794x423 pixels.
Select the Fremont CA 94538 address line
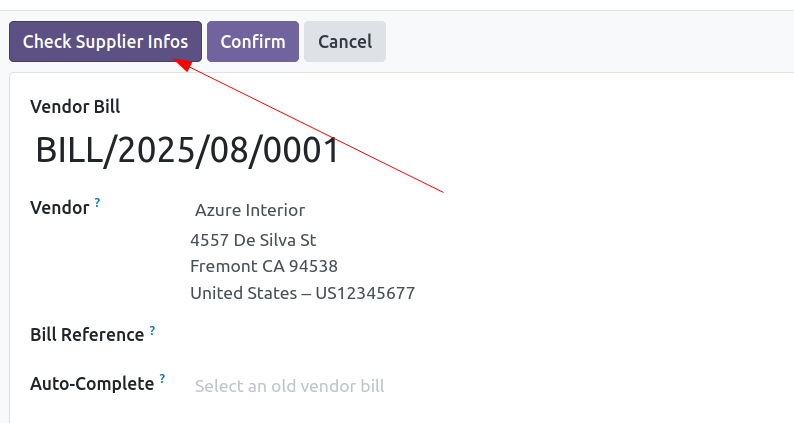[264, 266]
